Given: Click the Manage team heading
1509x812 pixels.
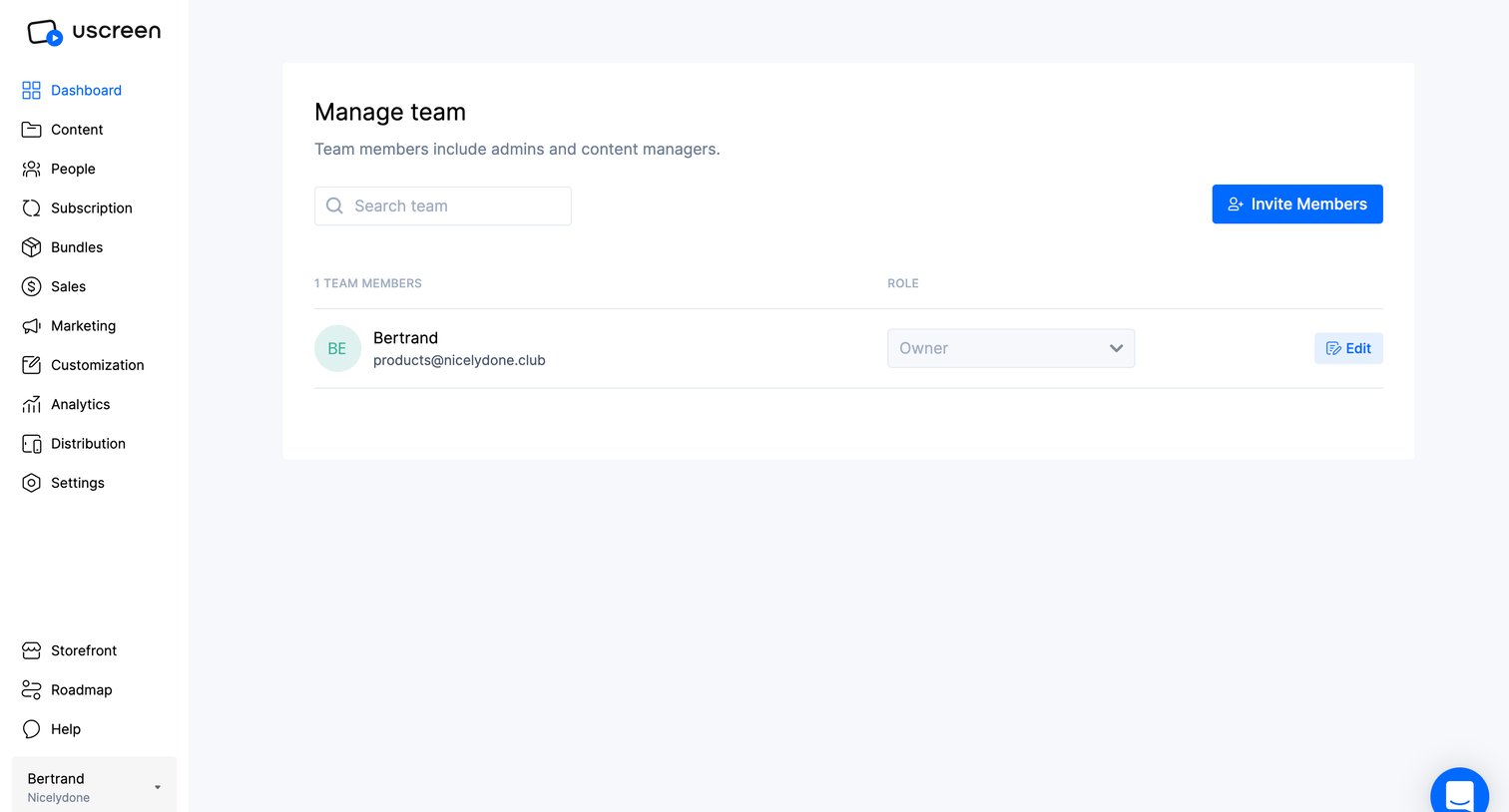Looking at the screenshot, I should tap(390, 112).
